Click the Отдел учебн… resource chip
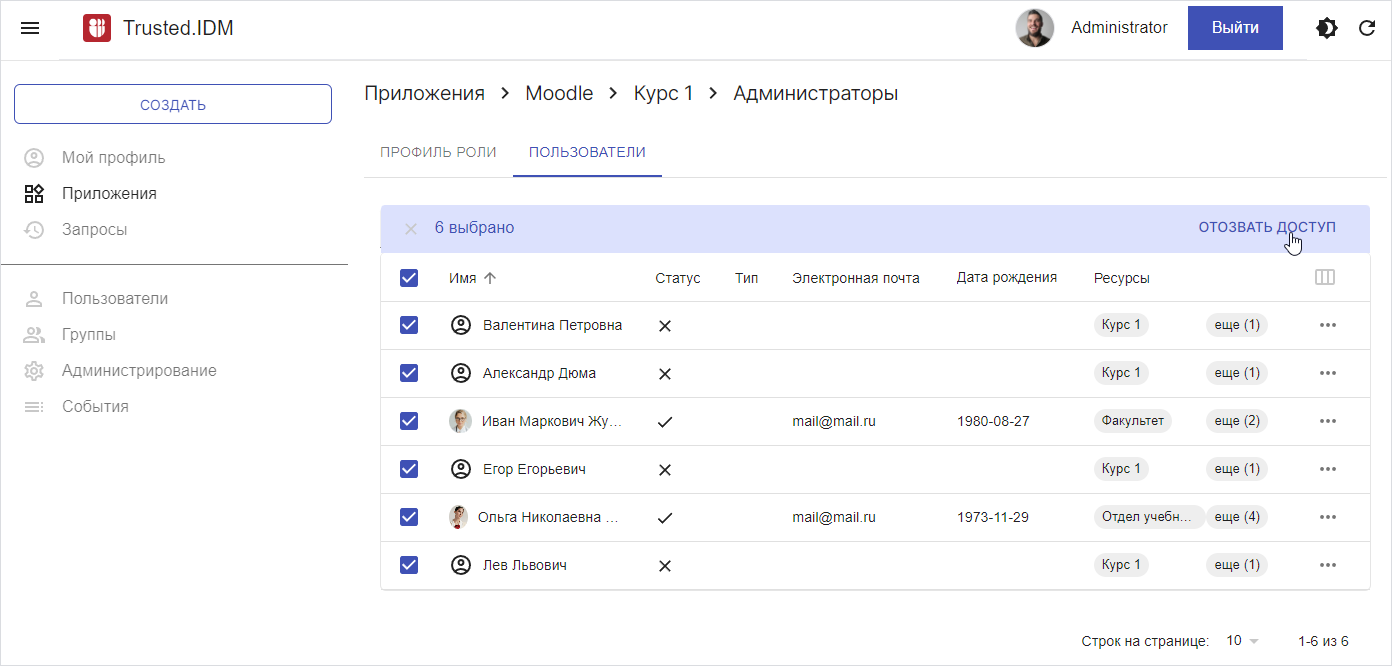The image size is (1392, 666). click(x=1148, y=517)
